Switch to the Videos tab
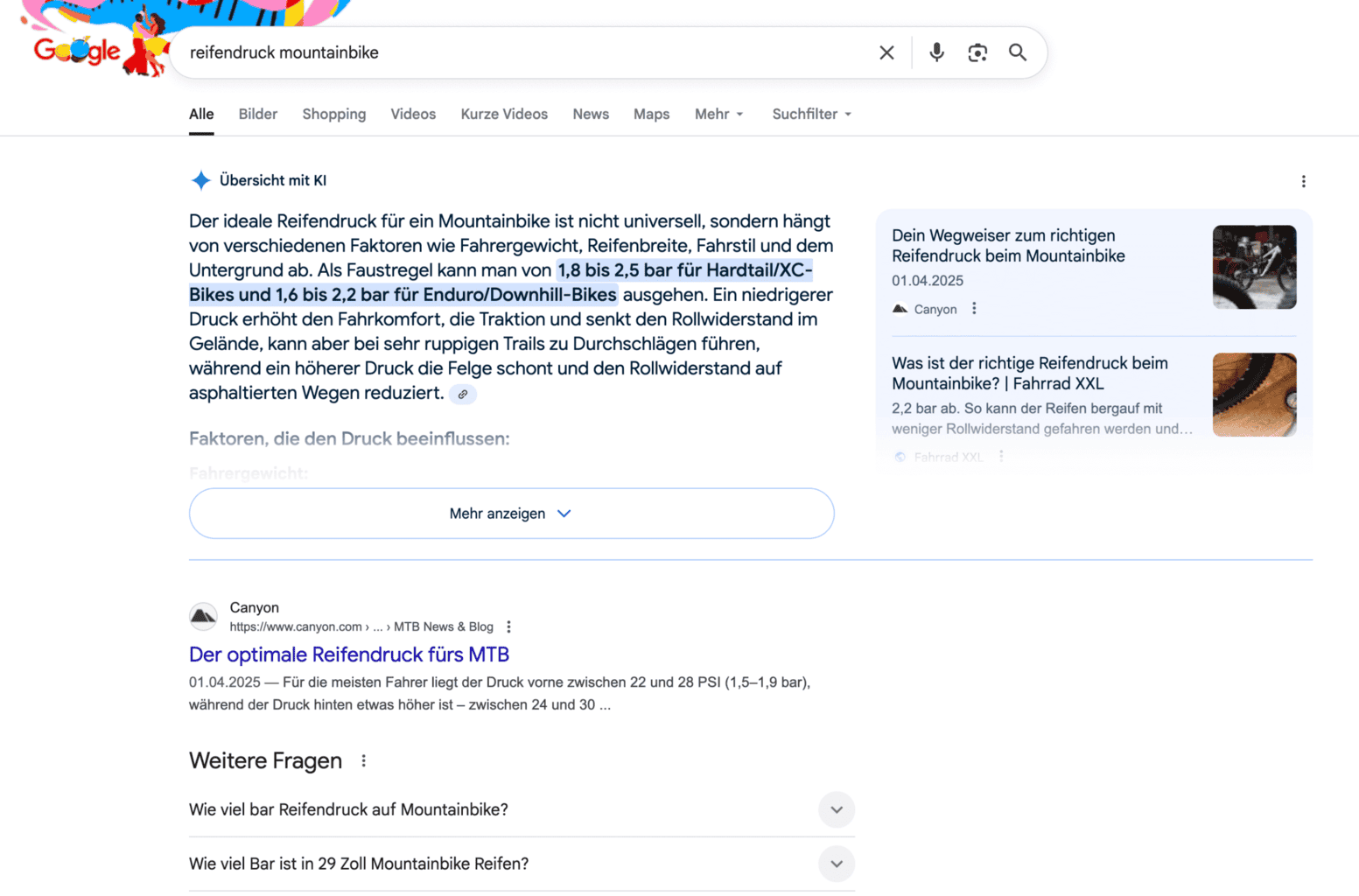The image size is (1359, 896). [413, 115]
